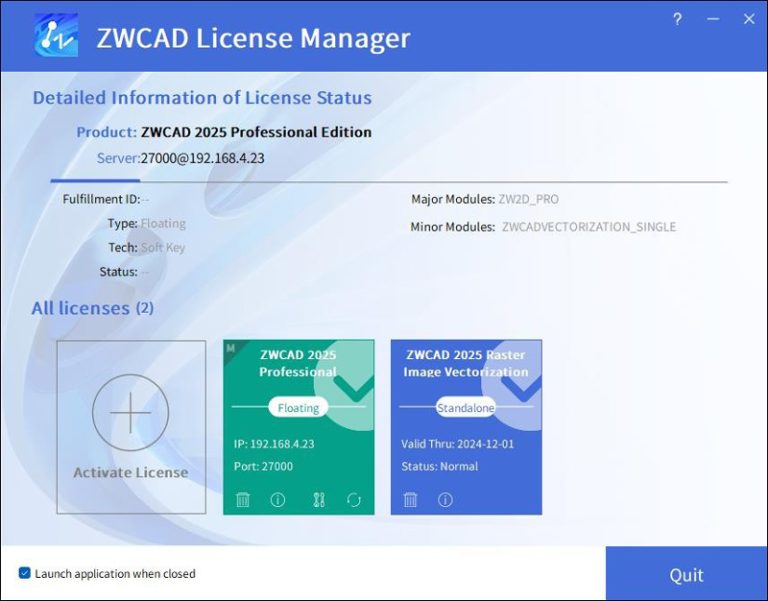Close the License Manager window
This screenshot has width=768, height=601.
click(x=748, y=19)
